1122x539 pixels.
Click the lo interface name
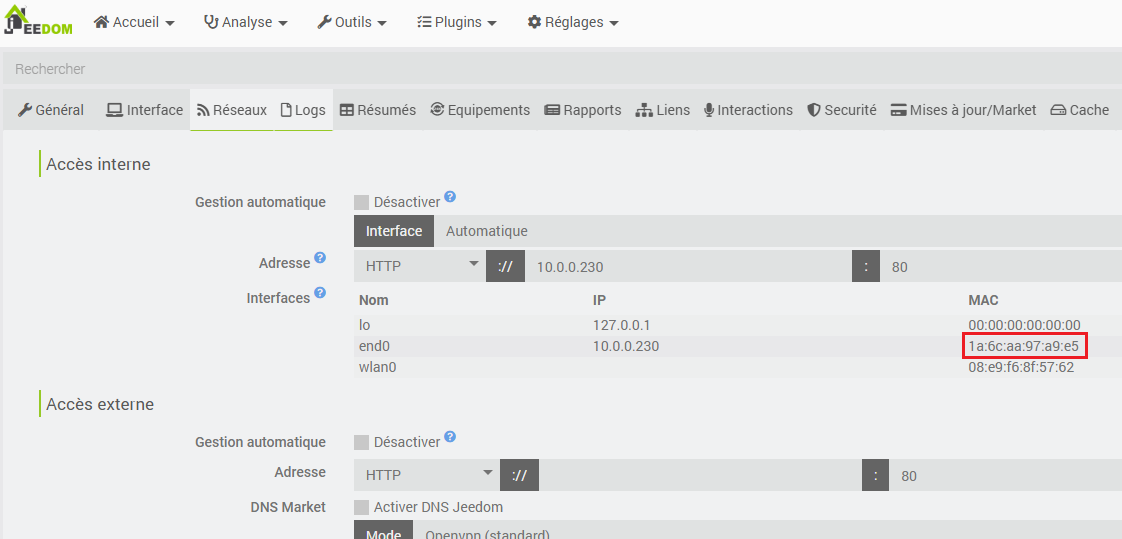[x=364, y=325]
